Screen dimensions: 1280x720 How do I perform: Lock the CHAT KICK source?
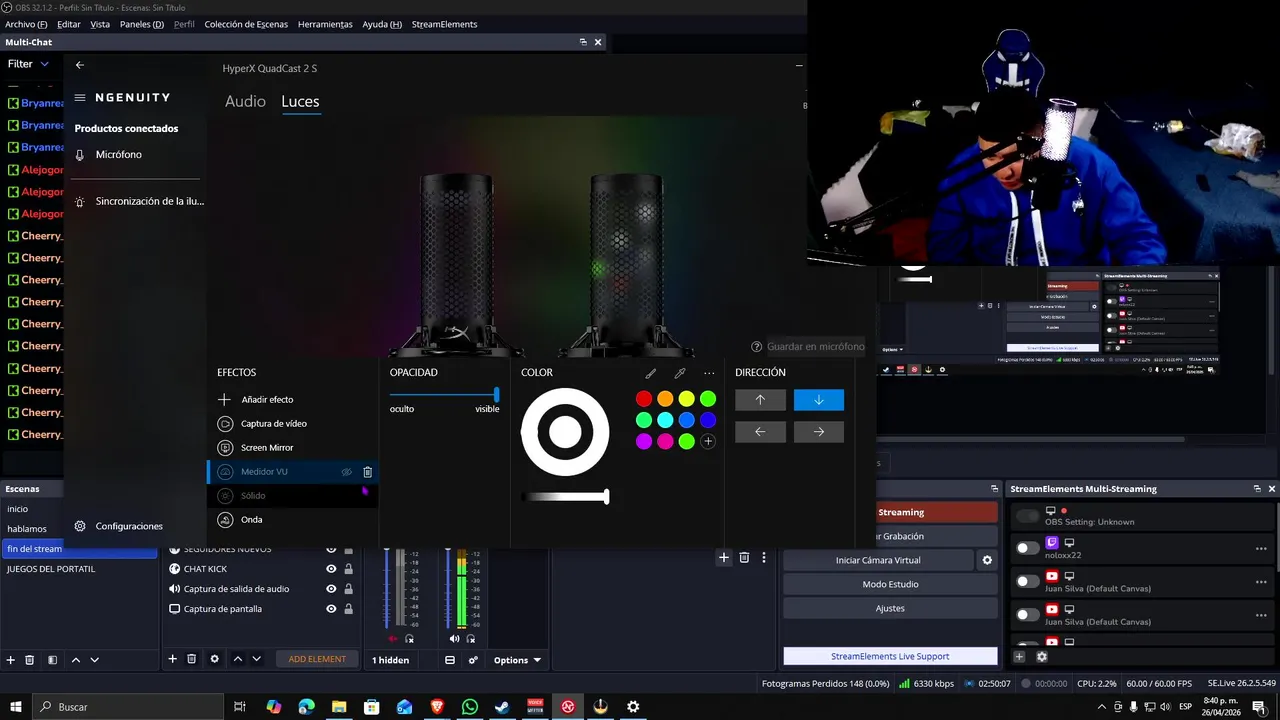coord(348,569)
